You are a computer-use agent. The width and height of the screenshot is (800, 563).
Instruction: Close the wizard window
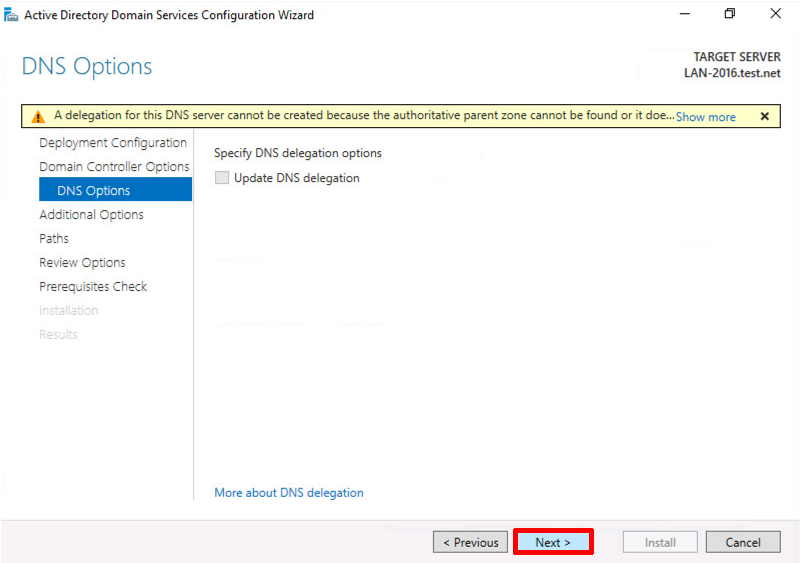point(776,14)
